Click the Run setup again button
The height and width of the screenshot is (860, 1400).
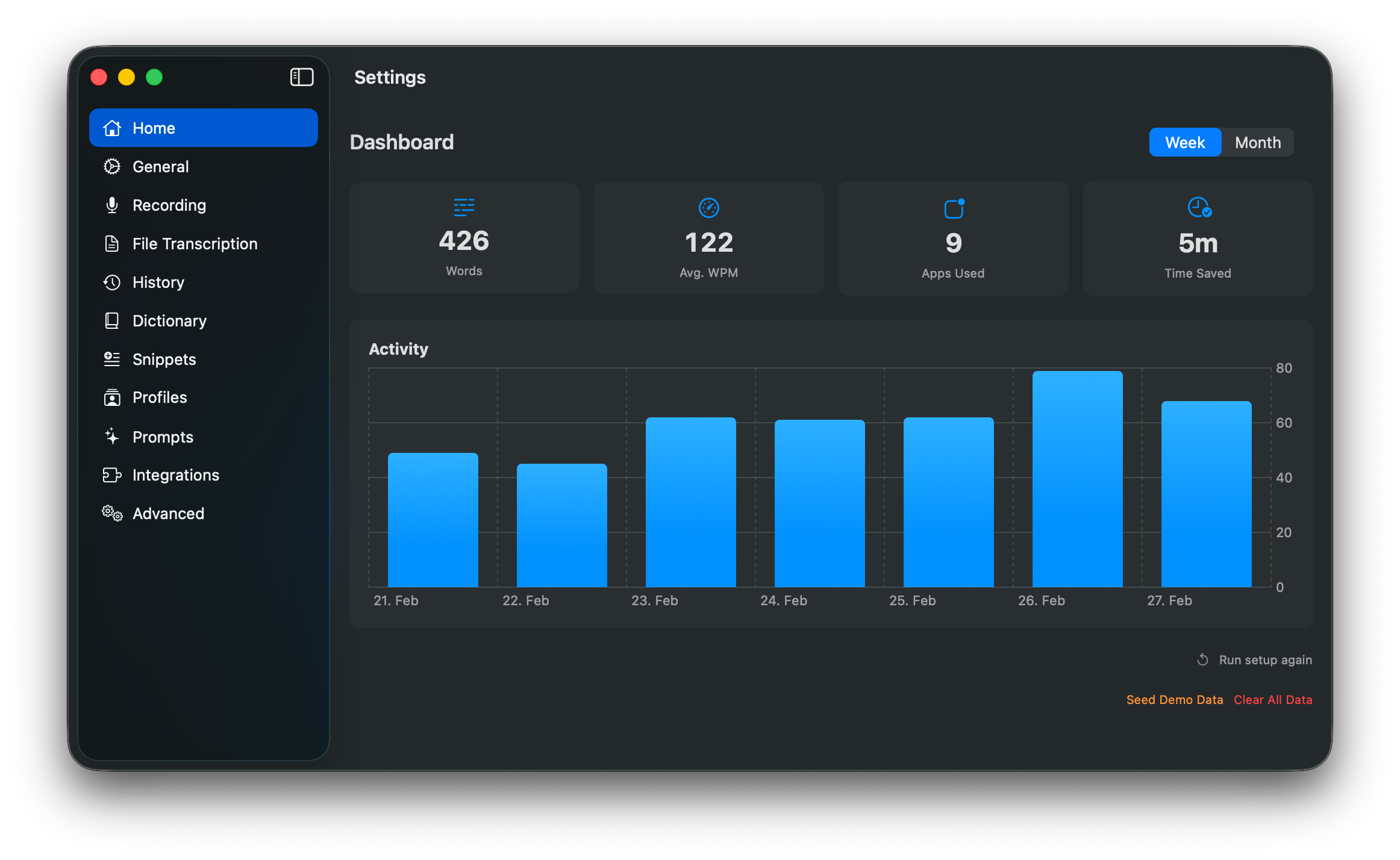click(x=1254, y=660)
